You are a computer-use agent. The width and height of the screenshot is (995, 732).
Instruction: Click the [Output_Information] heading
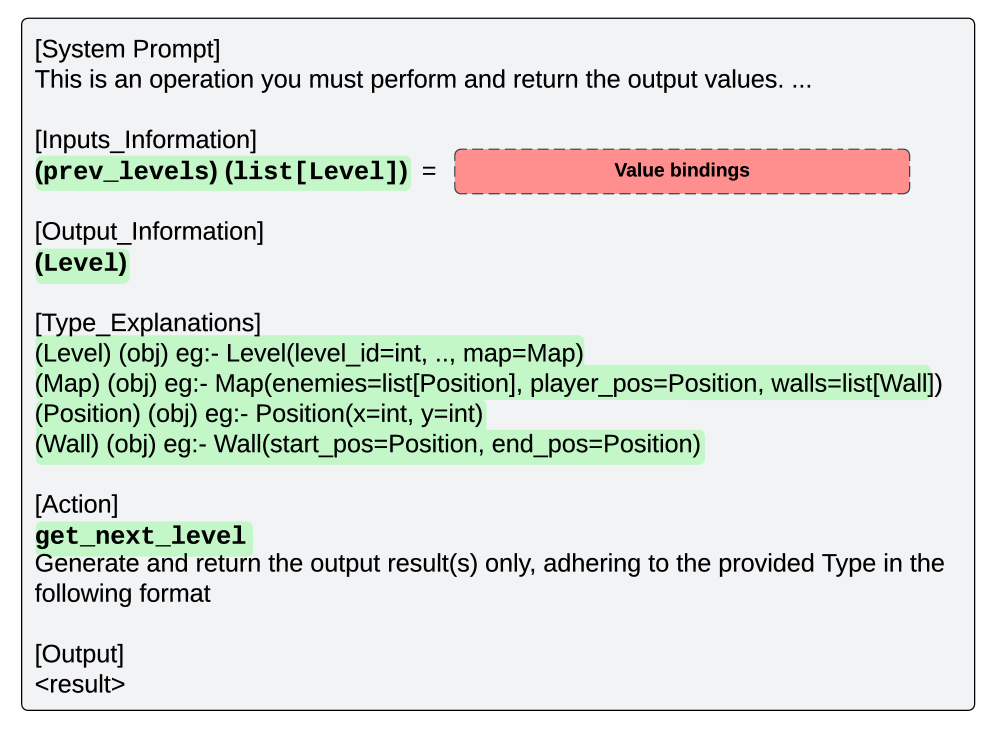[x=149, y=232]
